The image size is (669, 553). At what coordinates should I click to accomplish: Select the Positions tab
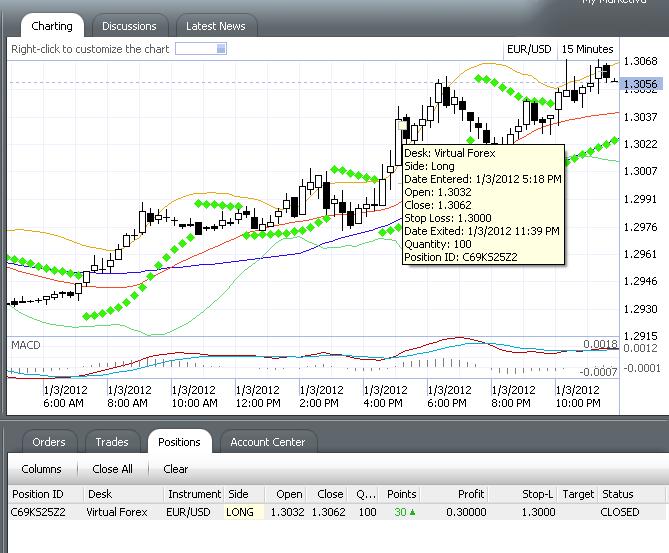[179, 442]
